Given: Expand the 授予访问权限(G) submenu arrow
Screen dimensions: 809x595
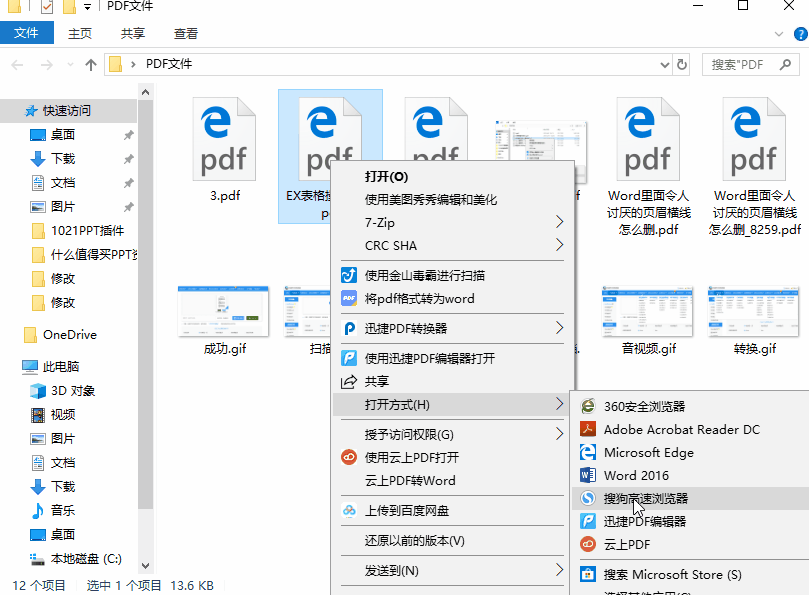Looking at the screenshot, I should click(x=559, y=434).
